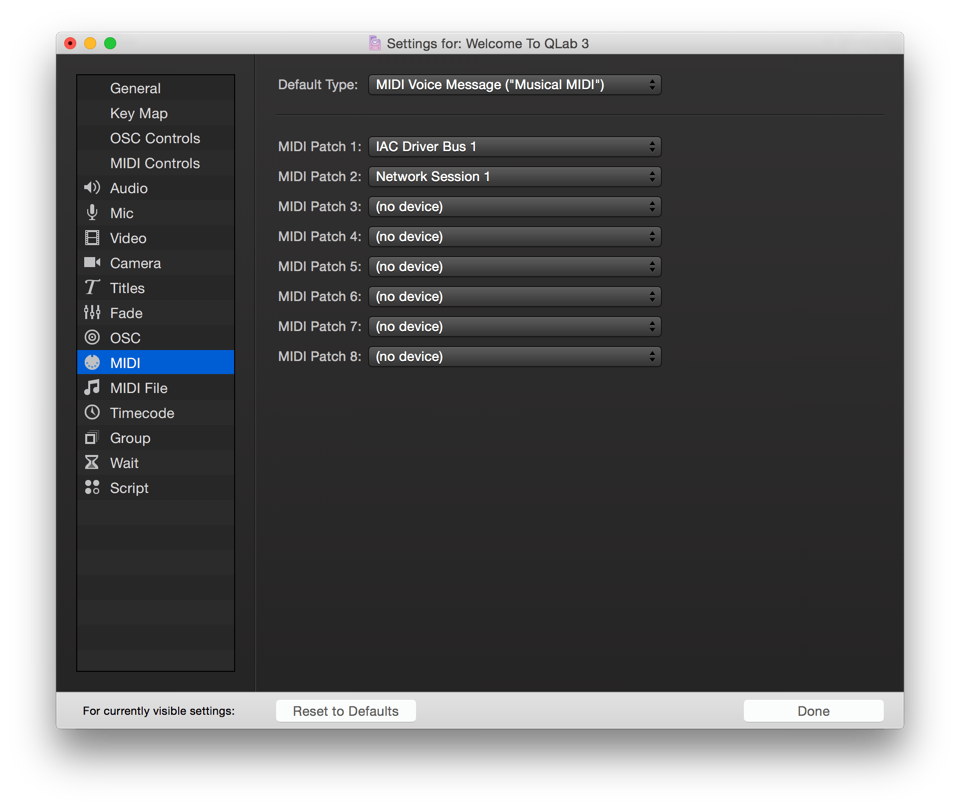Click the speaker icon next to Audio
Image resolution: width=960 pixels, height=809 pixels.
pos(92,188)
